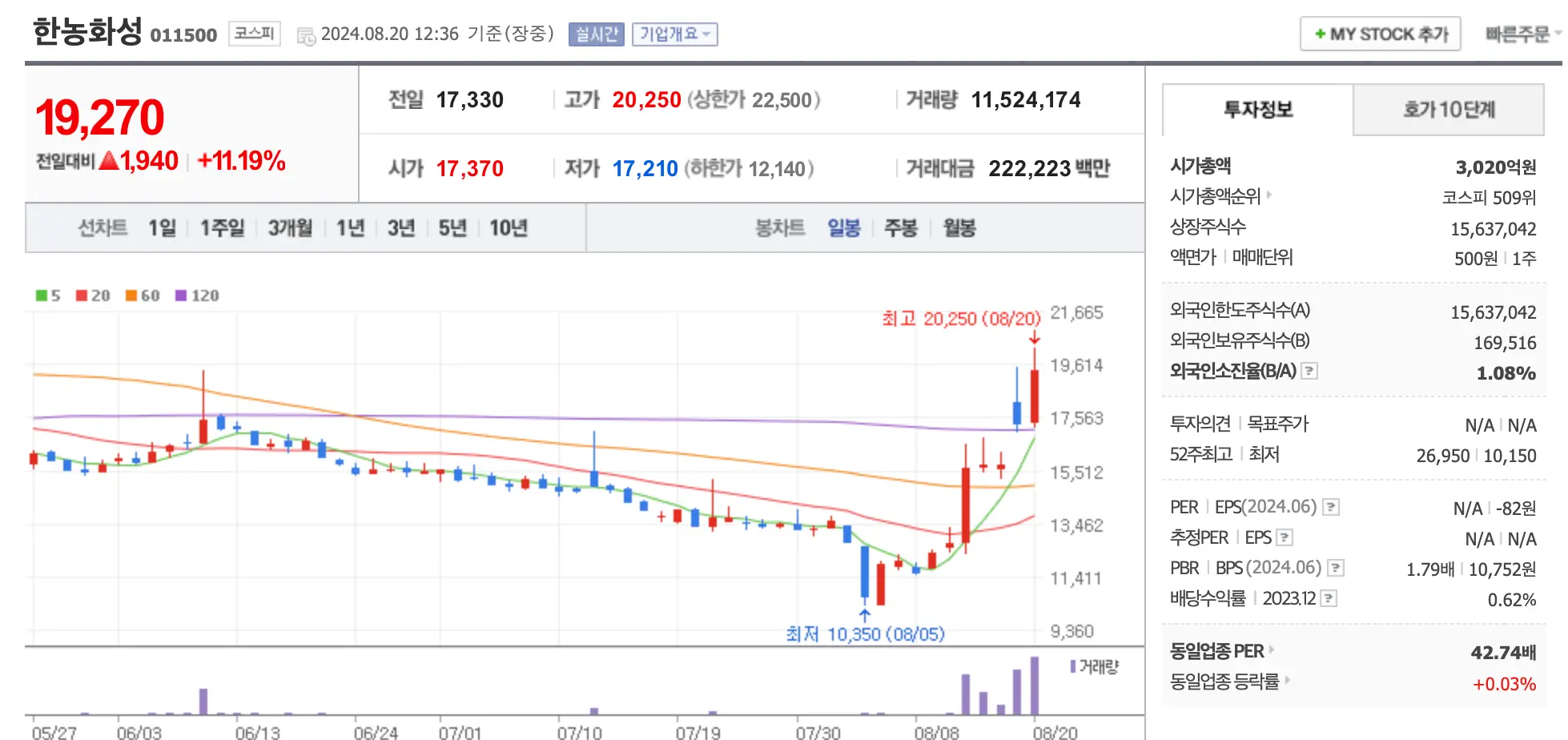Click the 외국인보유주식수 value 169,516
Image resolution: width=1568 pixels, height=740 pixels.
(x=1505, y=344)
